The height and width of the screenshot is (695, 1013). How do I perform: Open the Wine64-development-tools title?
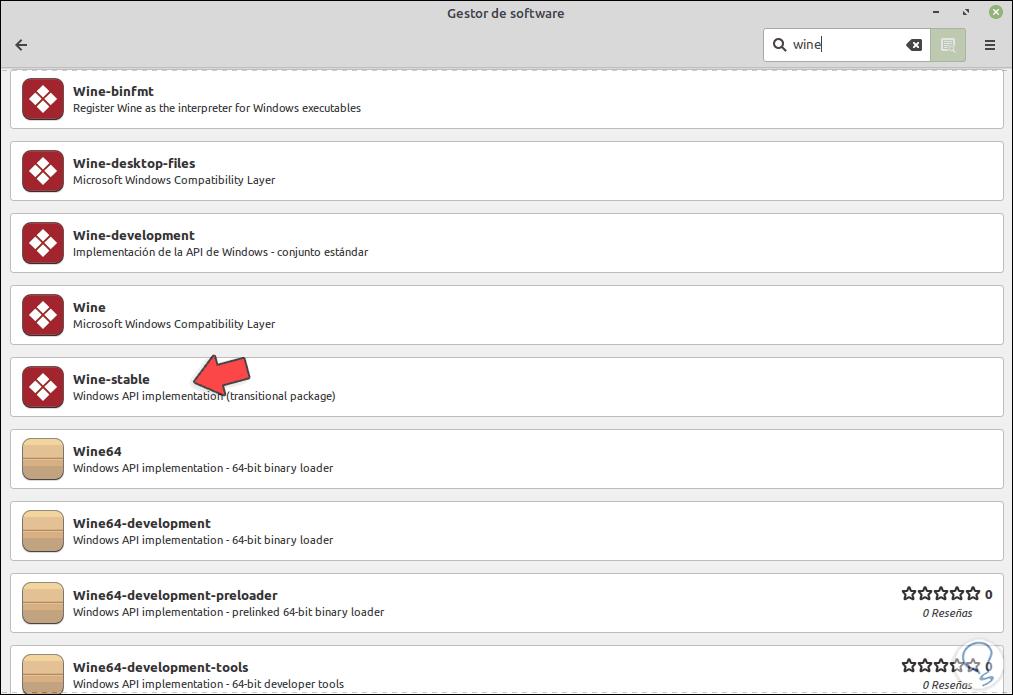coord(160,667)
